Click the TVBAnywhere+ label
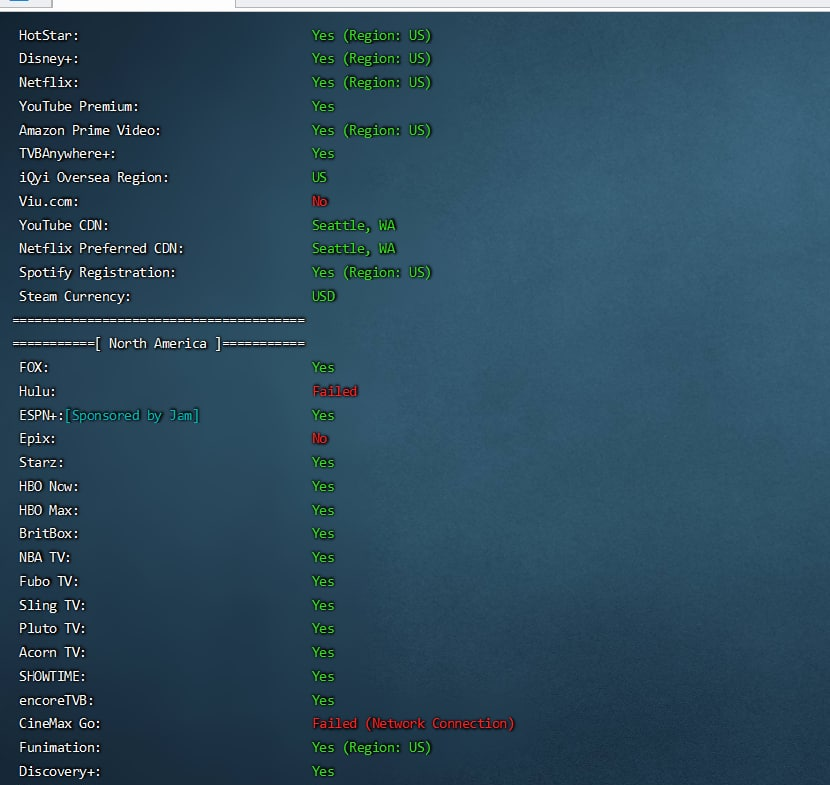Image resolution: width=830 pixels, height=785 pixels. pyautogui.click(x=67, y=154)
